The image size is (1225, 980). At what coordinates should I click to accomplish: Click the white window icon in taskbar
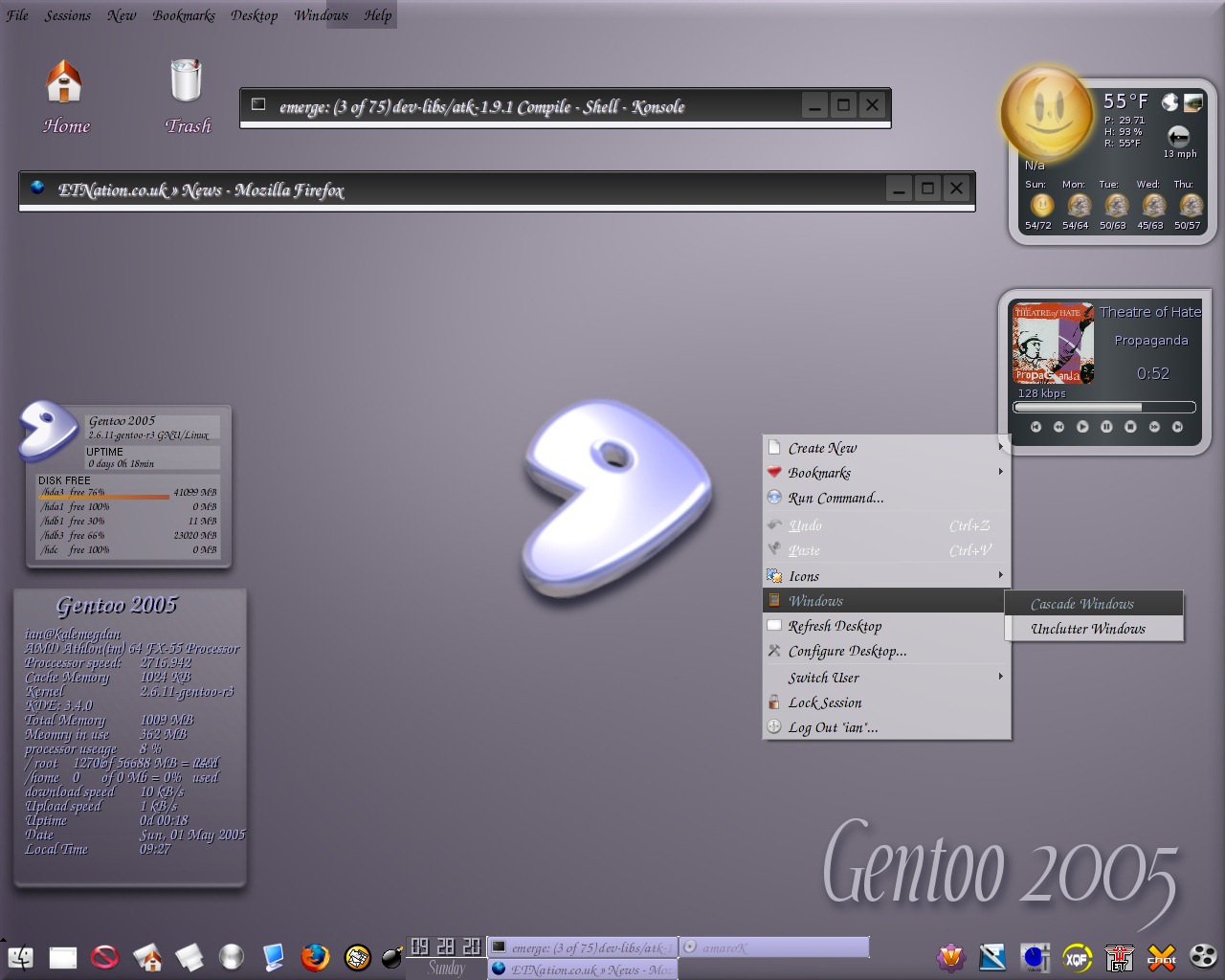pyautogui.click(x=62, y=957)
